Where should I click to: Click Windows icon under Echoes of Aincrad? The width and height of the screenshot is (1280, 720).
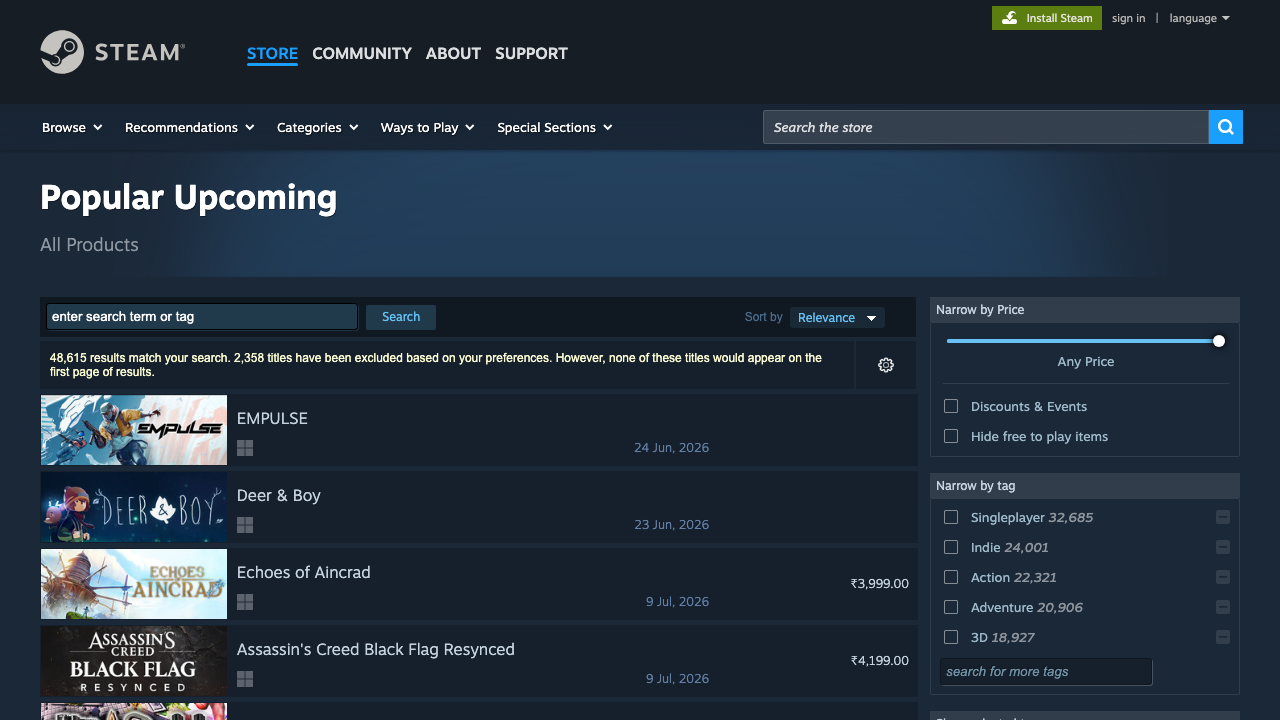pyautogui.click(x=245, y=602)
